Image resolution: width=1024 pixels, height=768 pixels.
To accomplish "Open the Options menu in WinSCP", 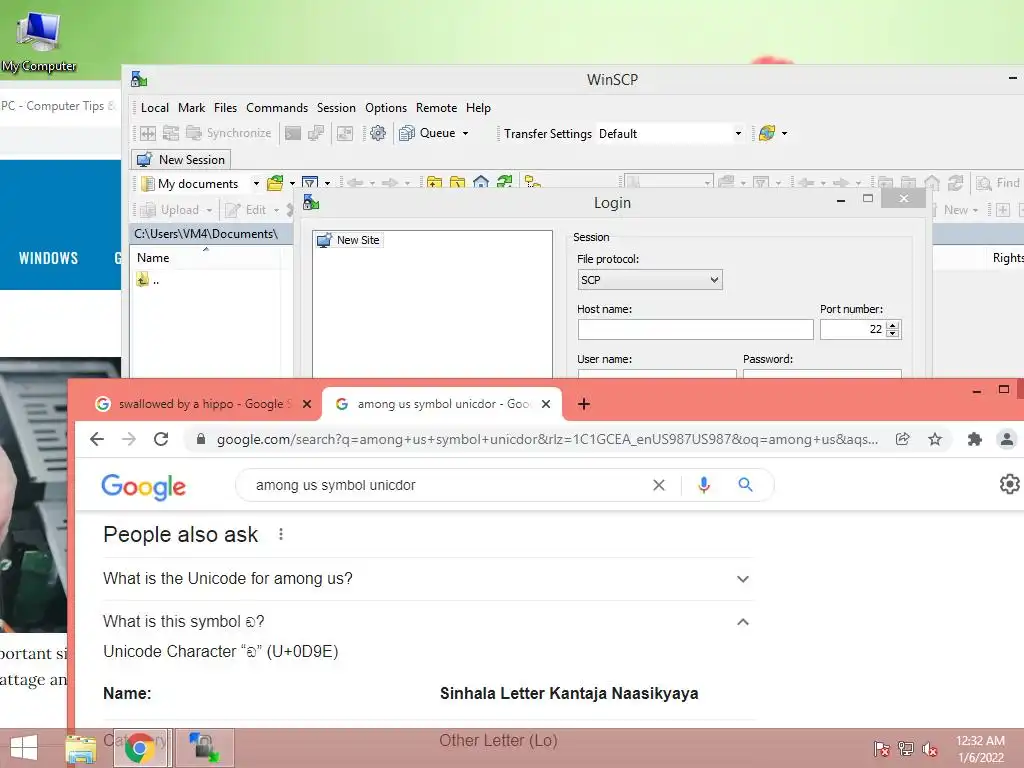I will click(386, 108).
